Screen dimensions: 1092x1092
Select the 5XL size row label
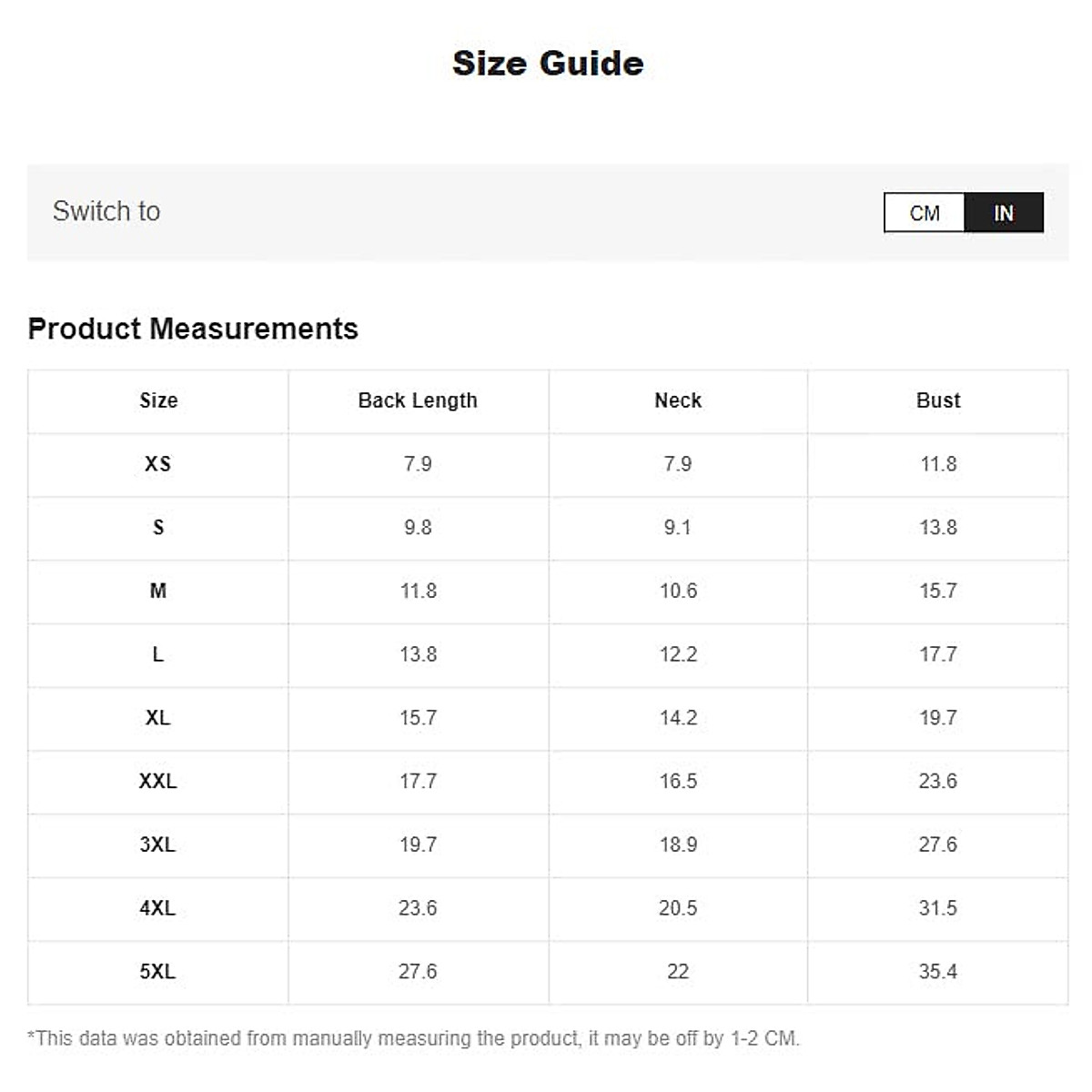[x=158, y=972]
